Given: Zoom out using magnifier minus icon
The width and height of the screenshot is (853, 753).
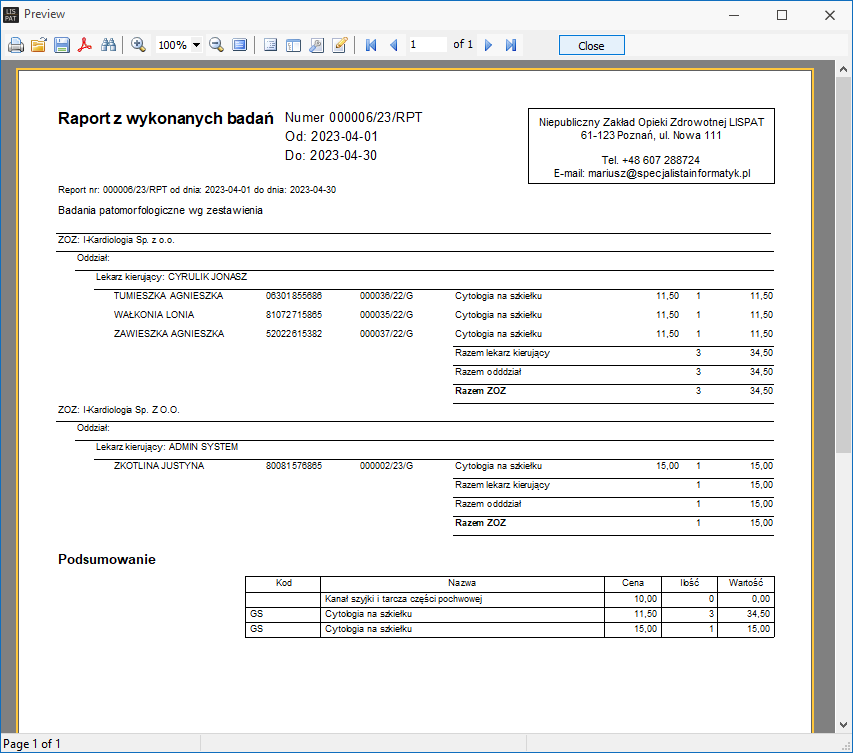Looking at the screenshot, I should tap(216, 45).
